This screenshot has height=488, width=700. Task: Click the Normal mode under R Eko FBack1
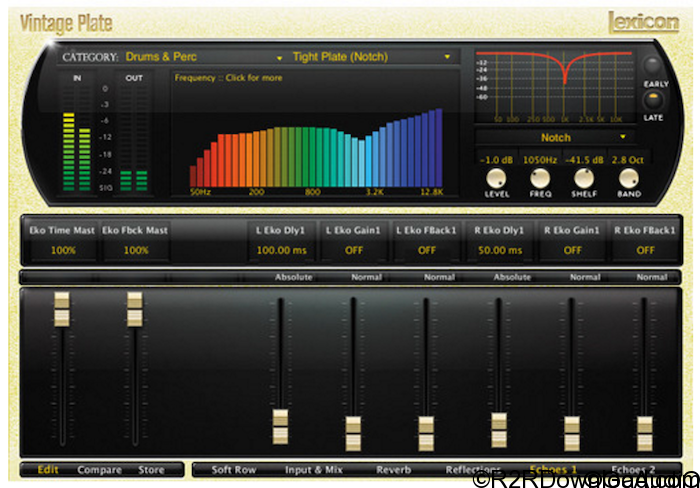(651, 277)
